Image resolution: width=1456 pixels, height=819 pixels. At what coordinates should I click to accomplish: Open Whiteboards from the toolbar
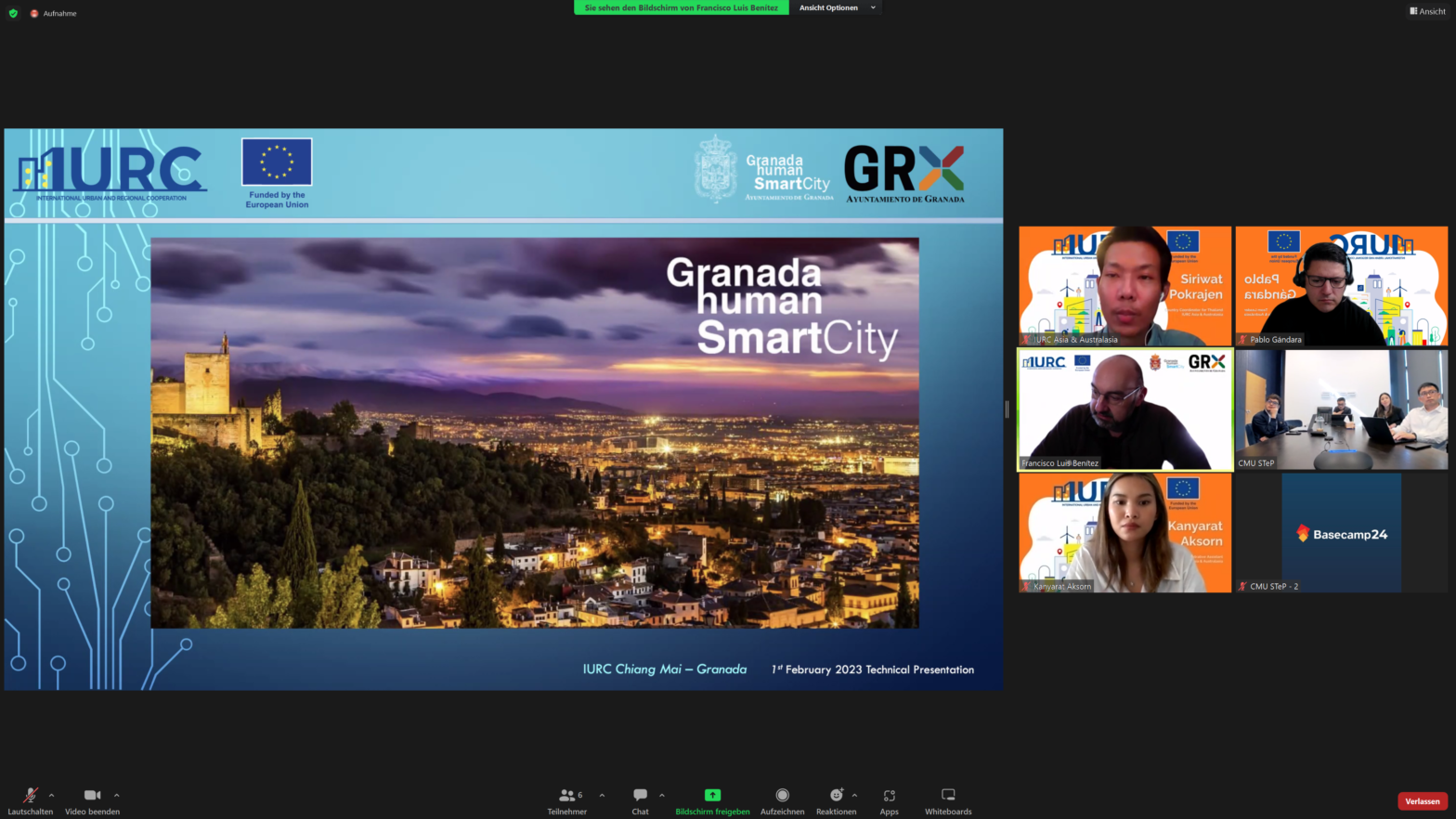tap(948, 796)
